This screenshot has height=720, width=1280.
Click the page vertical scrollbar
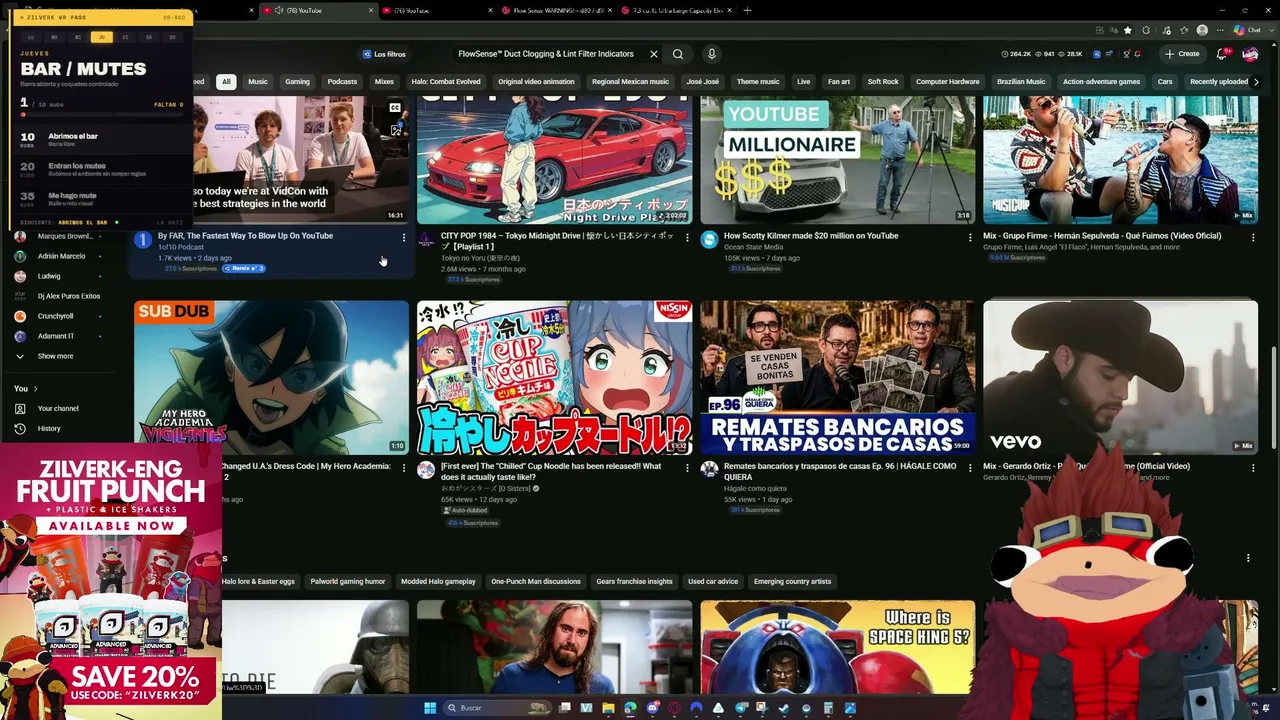tap(1273, 400)
